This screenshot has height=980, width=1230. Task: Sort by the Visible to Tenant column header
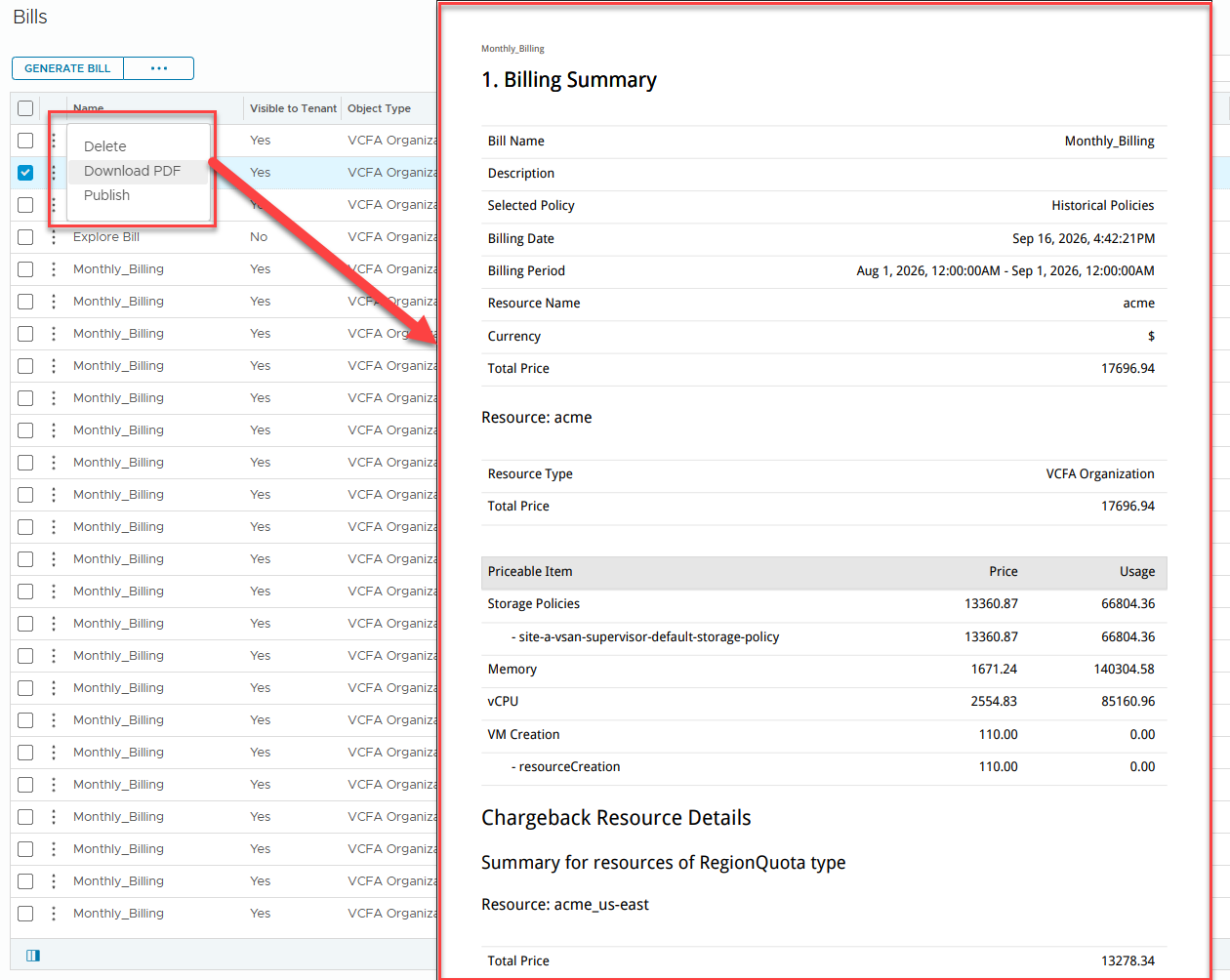tap(293, 108)
